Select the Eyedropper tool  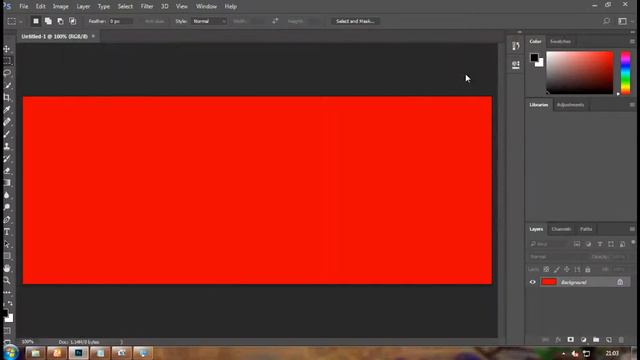(x=7, y=110)
